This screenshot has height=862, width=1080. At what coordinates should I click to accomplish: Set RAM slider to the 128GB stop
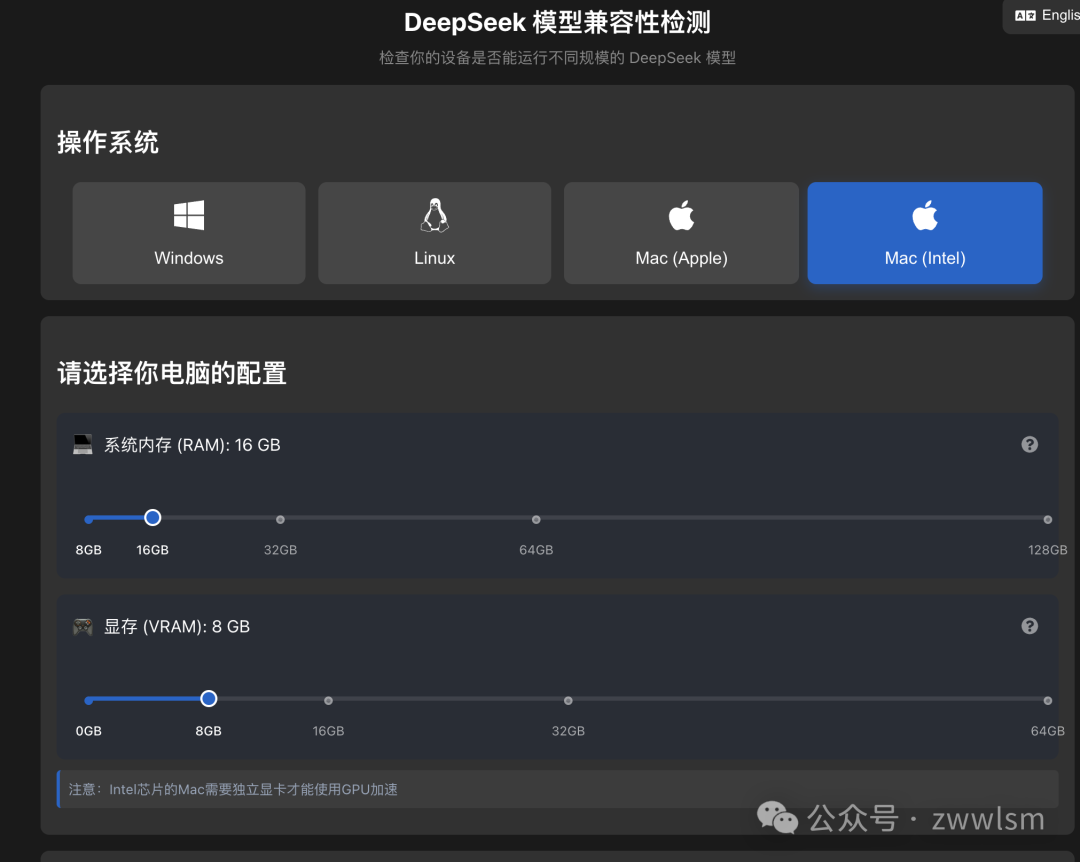[1048, 520]
